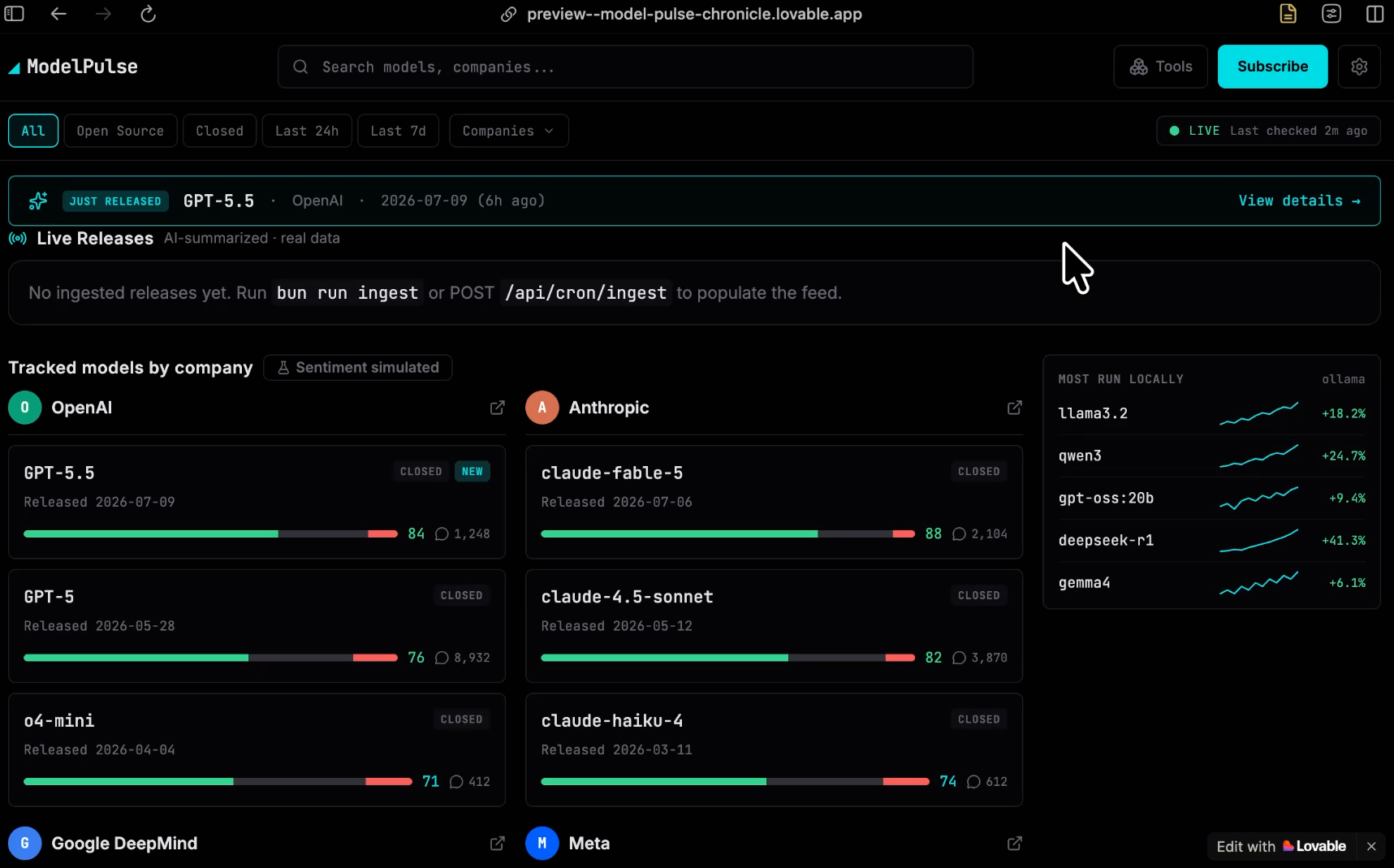
Task: Click the Live Releases broadcast icon
Action: pos(18,239)
